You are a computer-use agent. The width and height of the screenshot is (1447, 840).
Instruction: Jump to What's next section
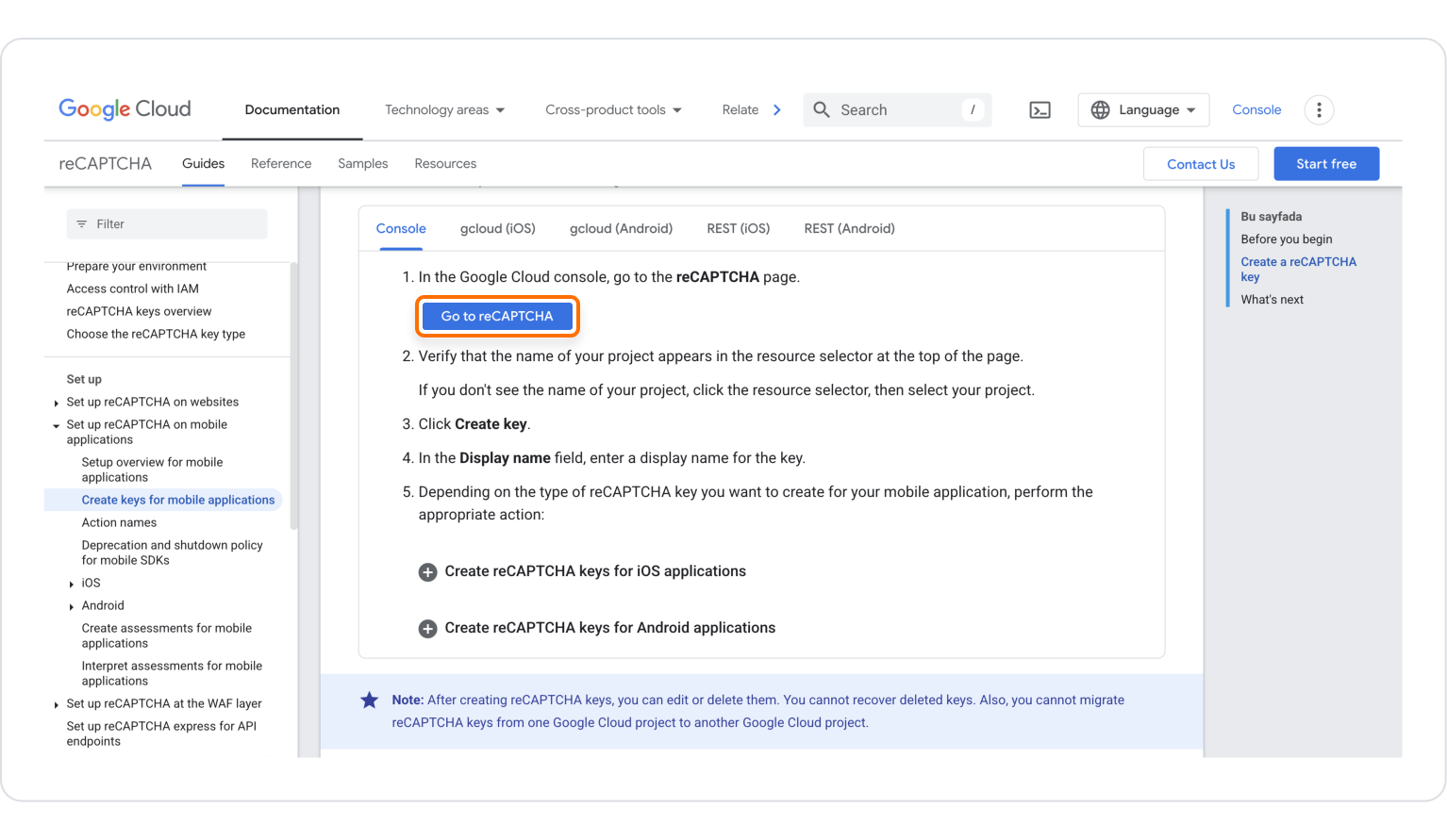[1272, 300]
